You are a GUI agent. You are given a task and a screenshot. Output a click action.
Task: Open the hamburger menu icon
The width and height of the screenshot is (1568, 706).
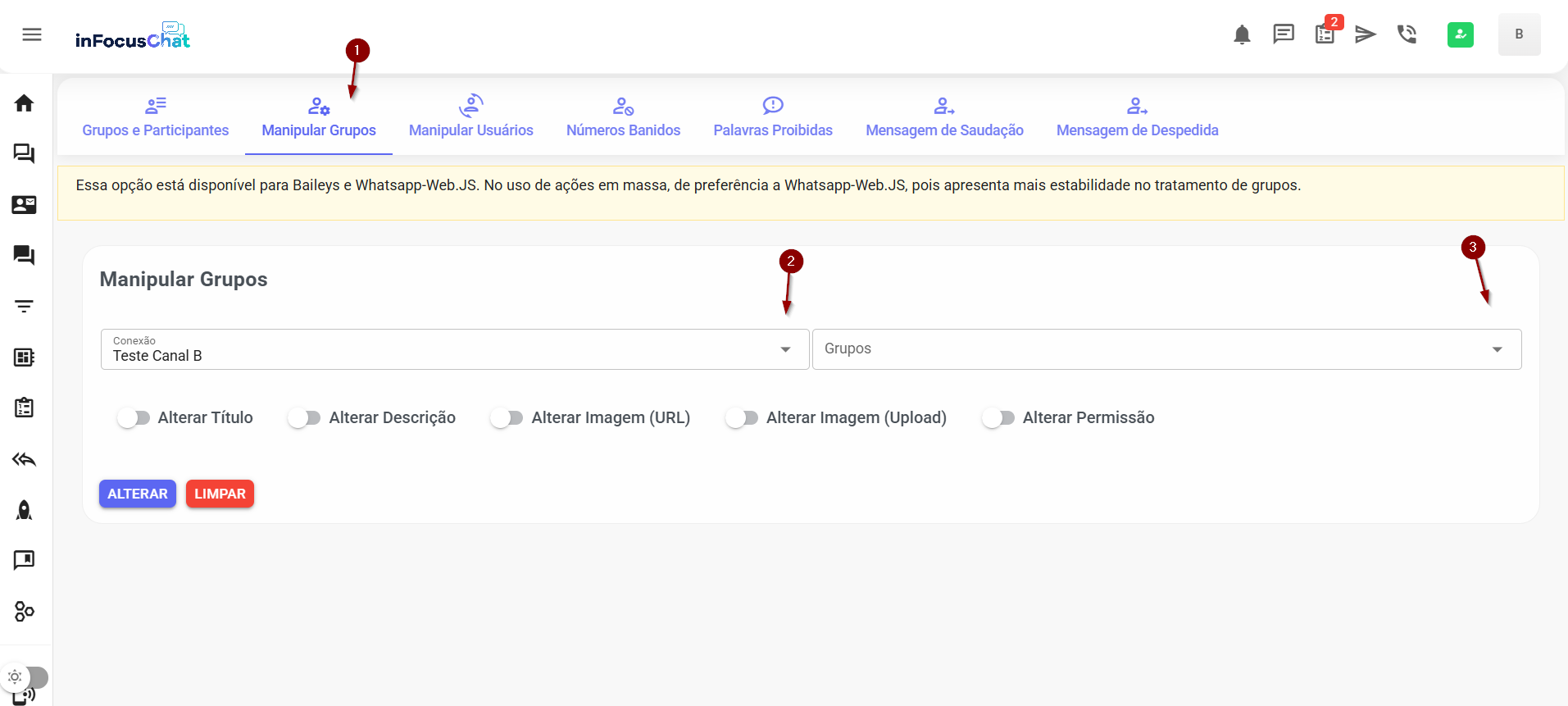[32, 34]
